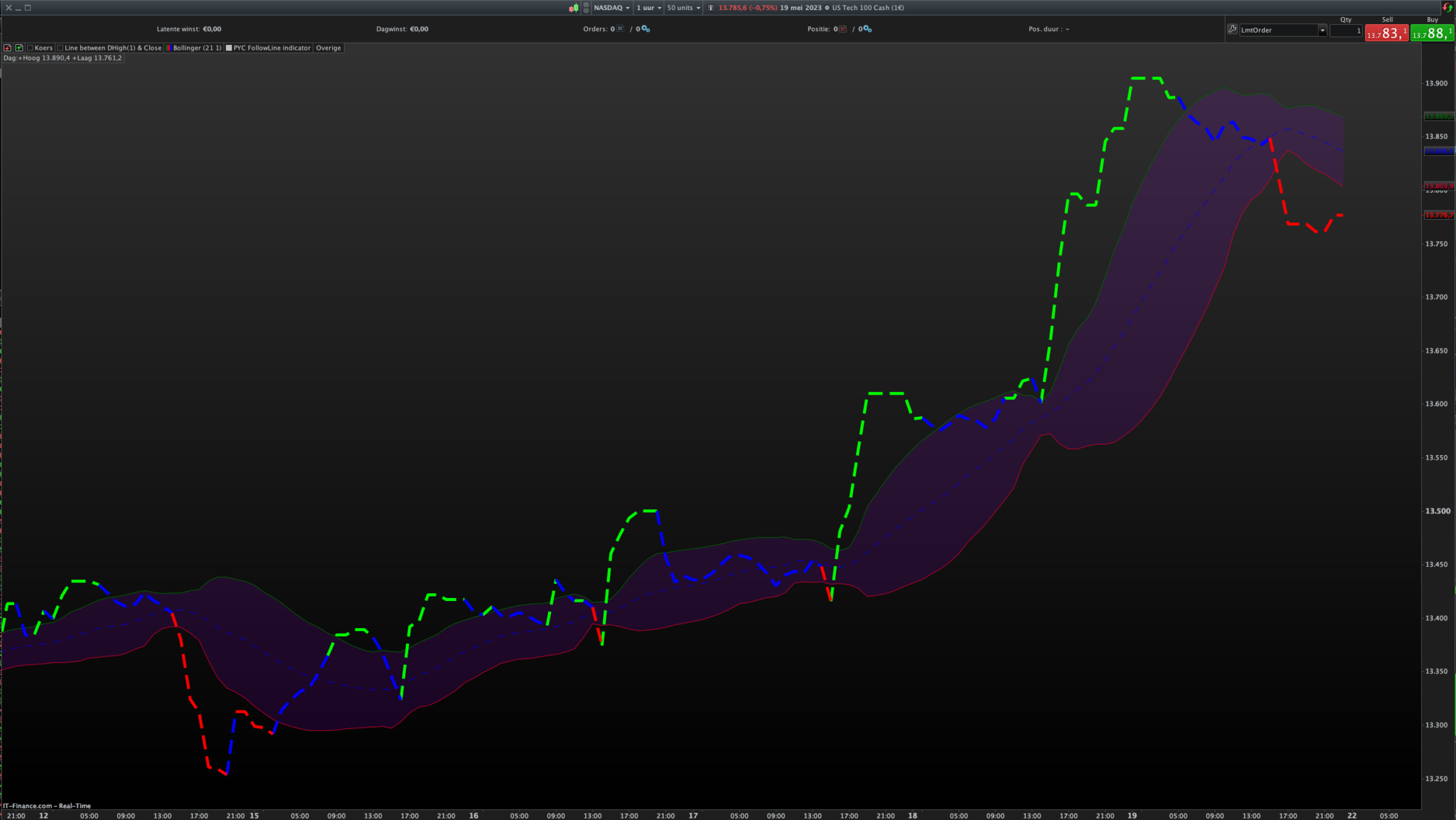The height and width of the screenshot is (820, 1456).
Task: Toggle the Koers checkbox
Action: click(x=31, y=48)
